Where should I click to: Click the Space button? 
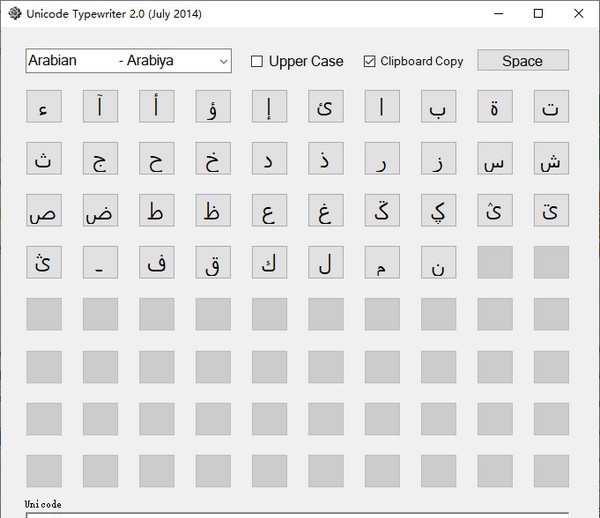[x=523, y=60]
